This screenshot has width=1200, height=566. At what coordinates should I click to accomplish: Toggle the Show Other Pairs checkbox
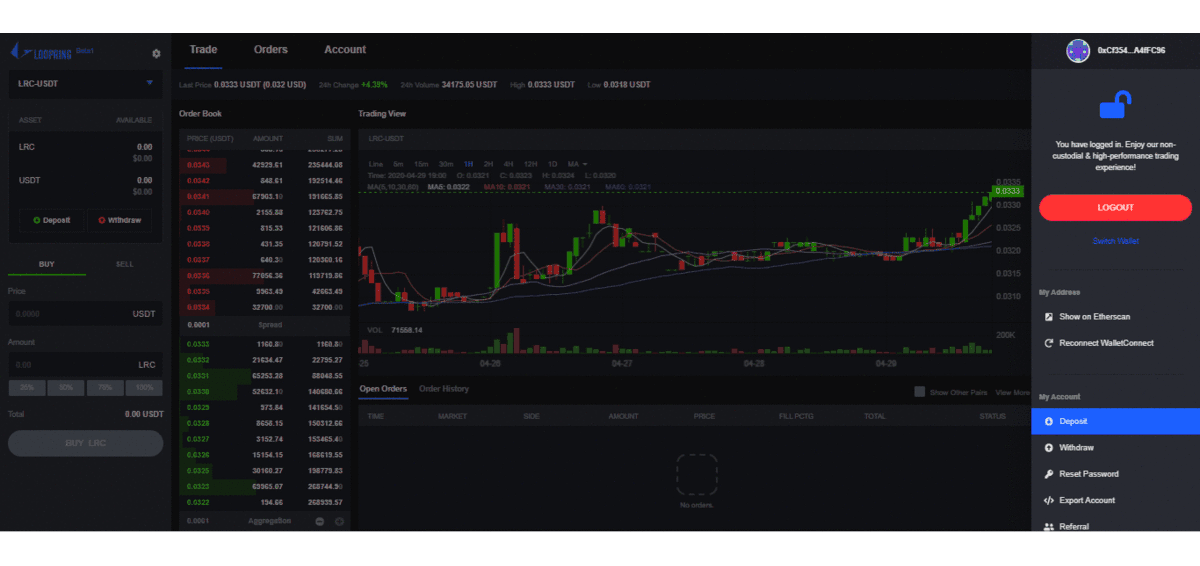click(x=919, y=392)
